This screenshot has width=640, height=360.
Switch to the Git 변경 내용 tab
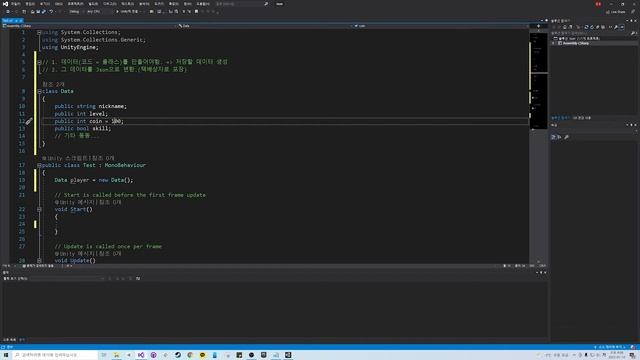[x=582, y=118]
